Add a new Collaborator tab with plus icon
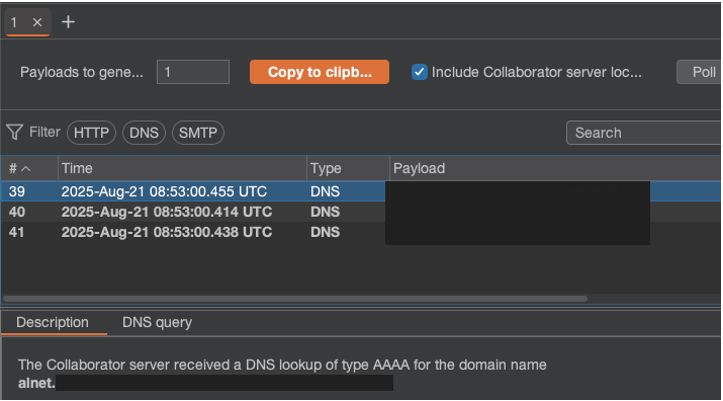The image size is (723, 401). coord(68,22)
